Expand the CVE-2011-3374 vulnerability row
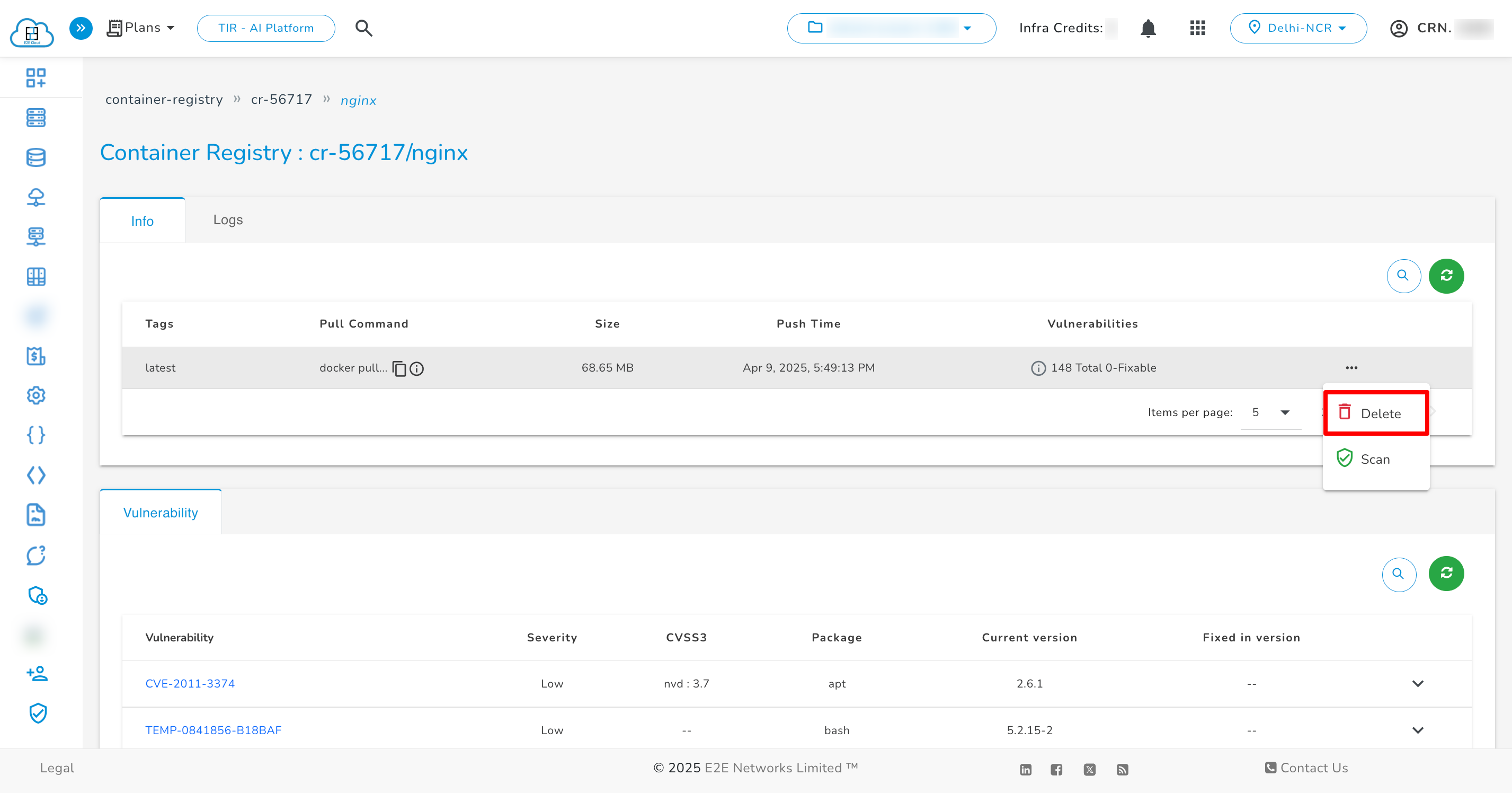The width and height of the screenshot is (1512, 793). point(1419,683)
